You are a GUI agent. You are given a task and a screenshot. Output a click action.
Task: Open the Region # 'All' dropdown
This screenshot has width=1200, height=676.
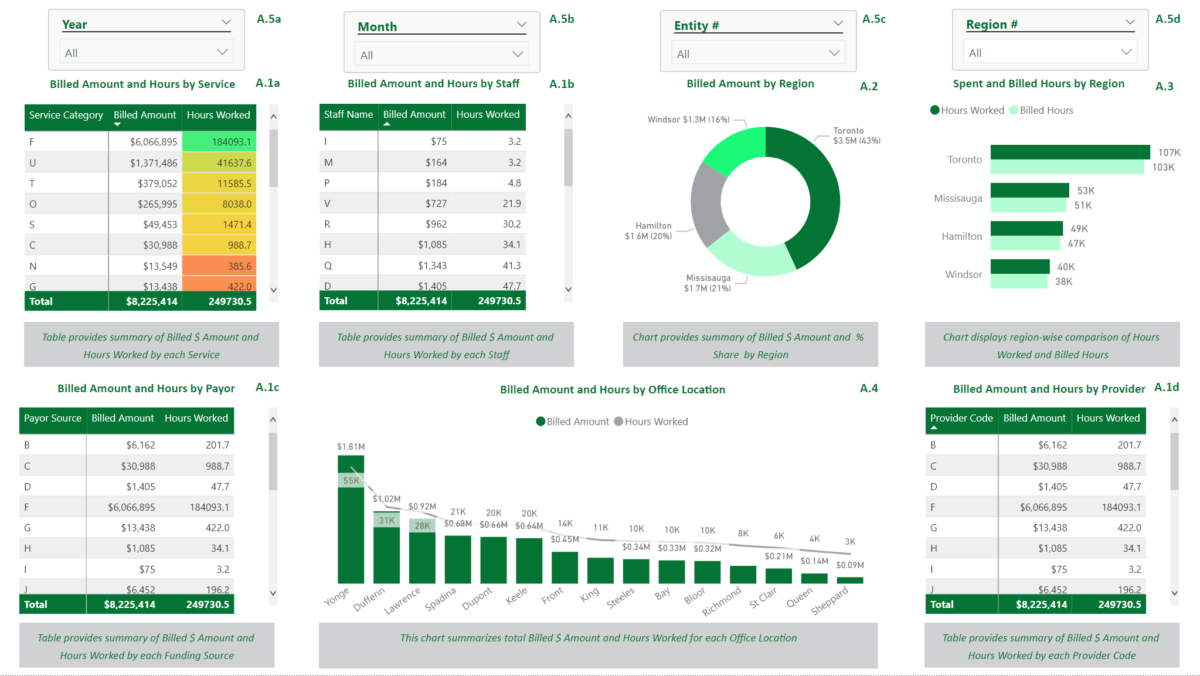(x=1051, y=53)
